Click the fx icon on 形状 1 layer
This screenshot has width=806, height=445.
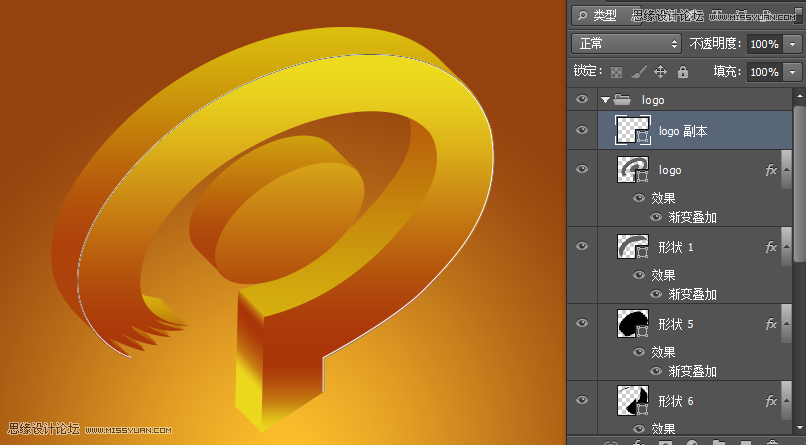pyautogui.click(x=771, y=247)
